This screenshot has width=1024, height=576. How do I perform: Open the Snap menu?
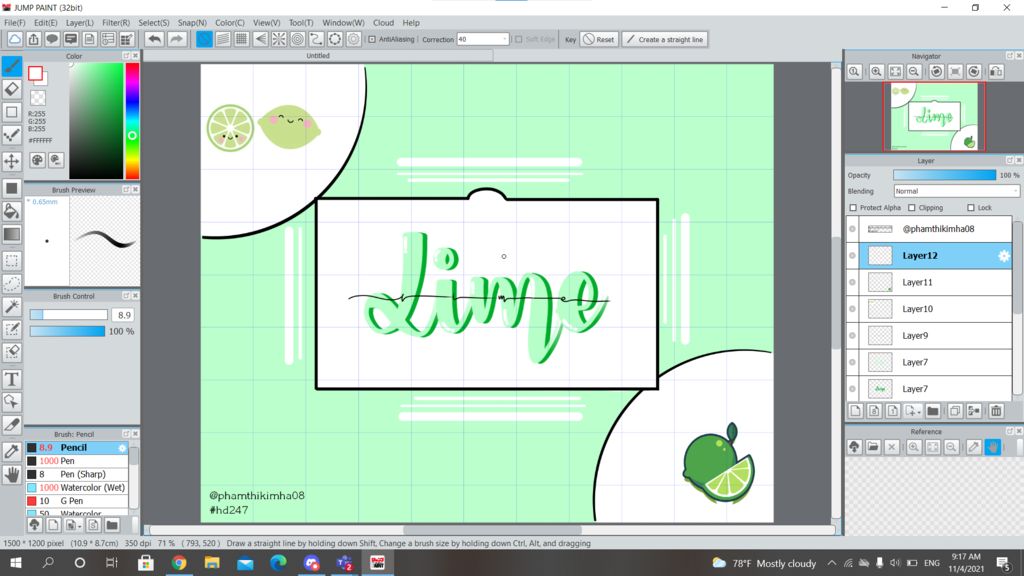coord(192,22)
